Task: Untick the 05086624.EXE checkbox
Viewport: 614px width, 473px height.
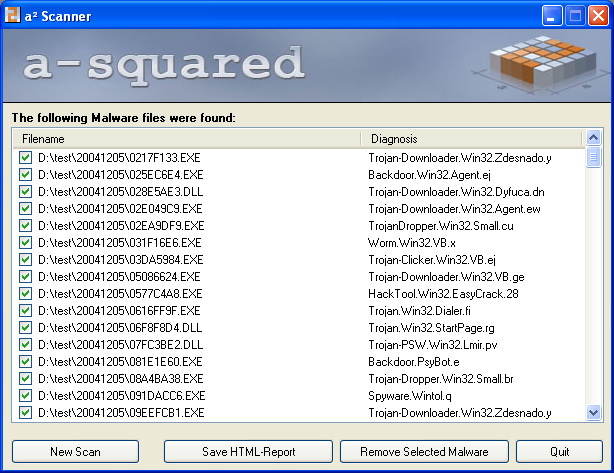Action: tap(25, 277)
